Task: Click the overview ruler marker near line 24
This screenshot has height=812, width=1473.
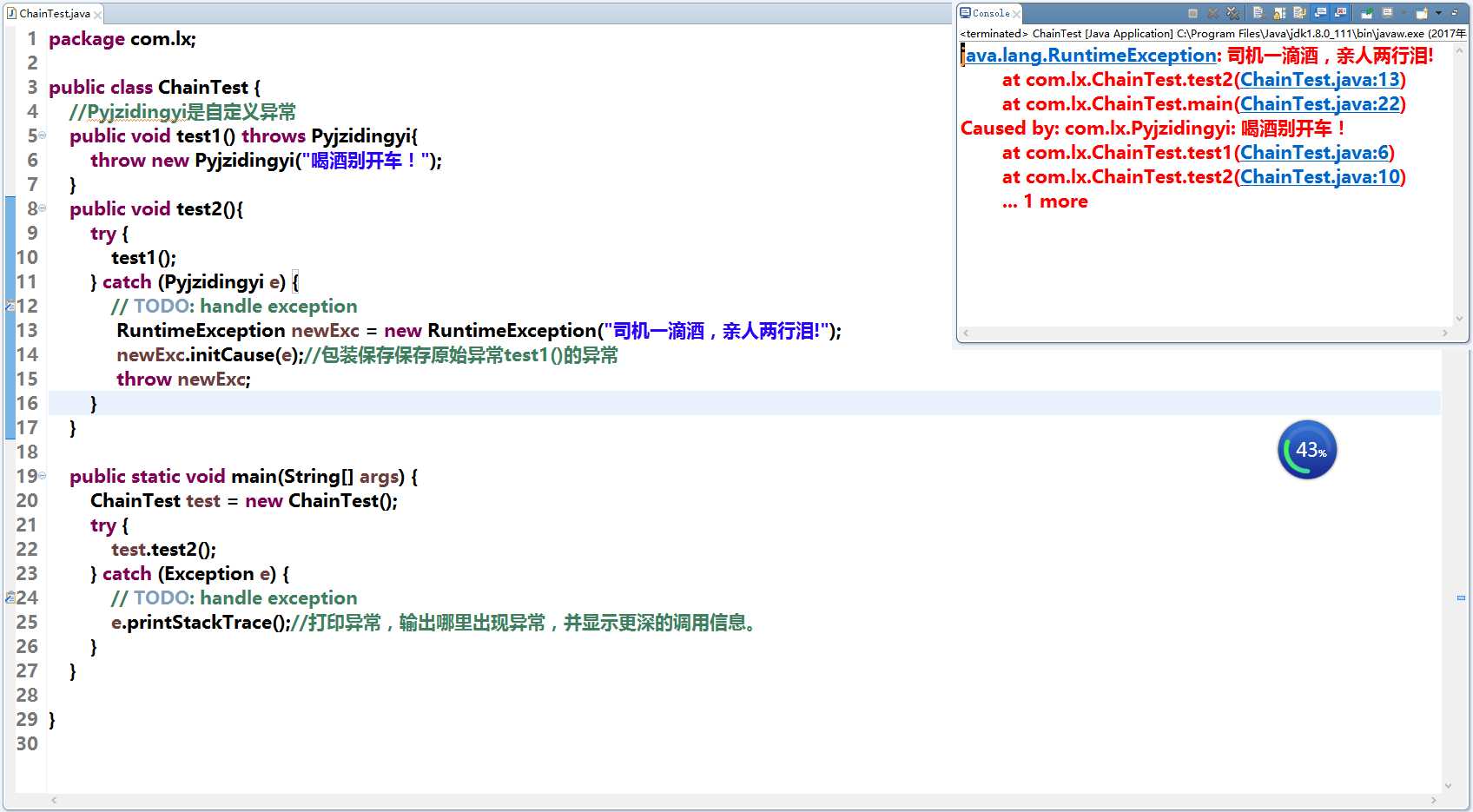Action: point(1461,597)
